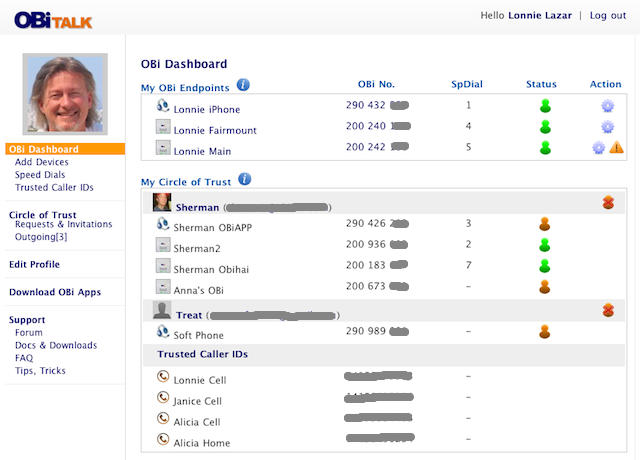
Task: Click info icon beside My Circle of Trust
Action: (x=244, y=180)
